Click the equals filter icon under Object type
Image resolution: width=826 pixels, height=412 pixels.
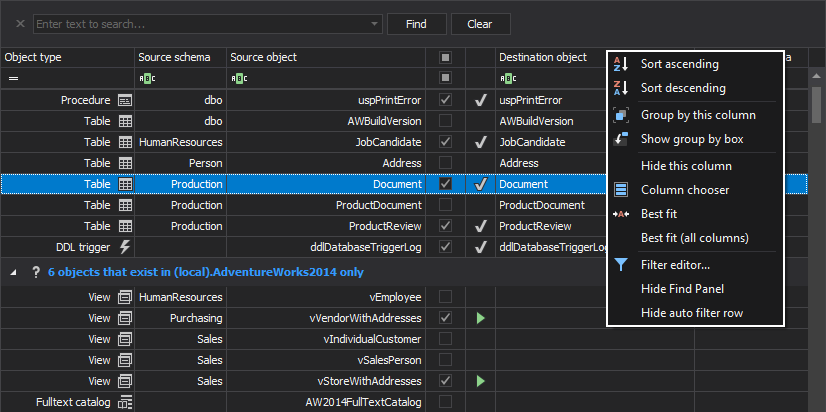coord(13,79)
